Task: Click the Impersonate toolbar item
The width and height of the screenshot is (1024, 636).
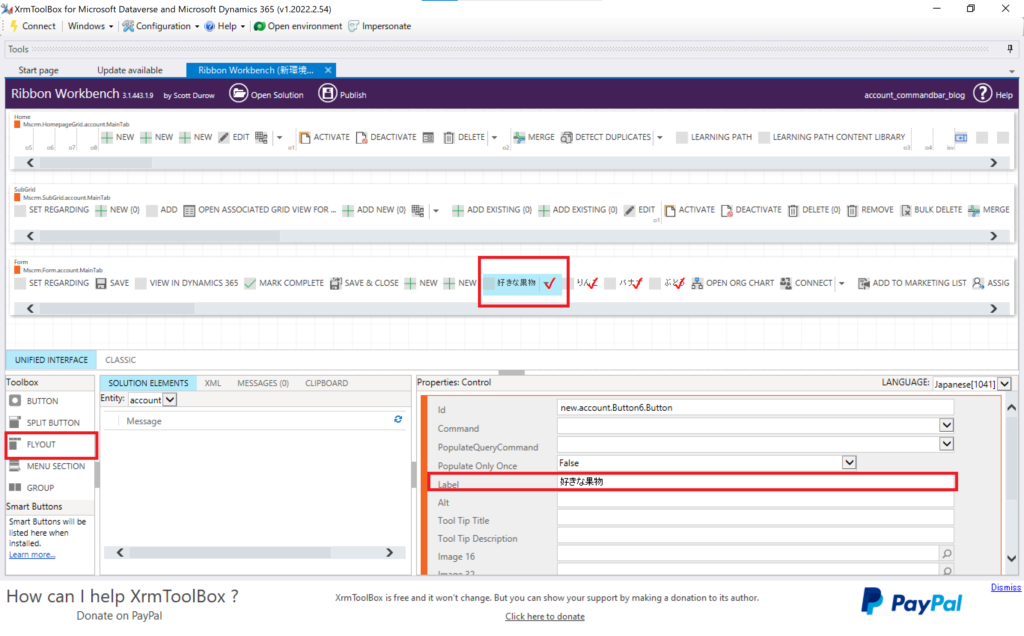Action: (380, 26)
